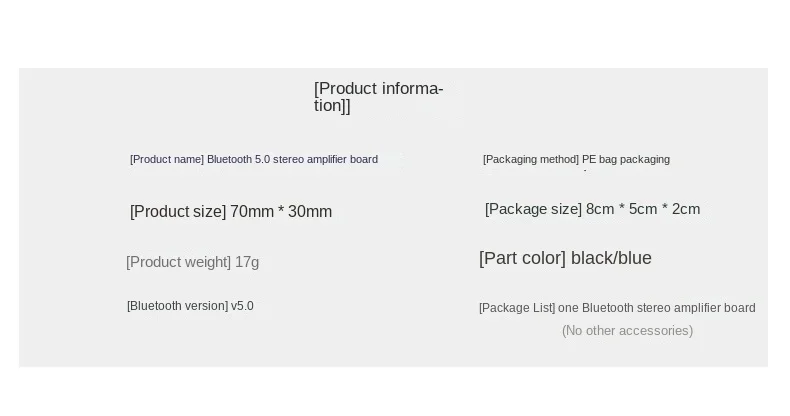Click the heading's wrapped 'tion]]' line
Image resolution: width=790 pixels, height=416 pixels.
[x=332, y=106]
